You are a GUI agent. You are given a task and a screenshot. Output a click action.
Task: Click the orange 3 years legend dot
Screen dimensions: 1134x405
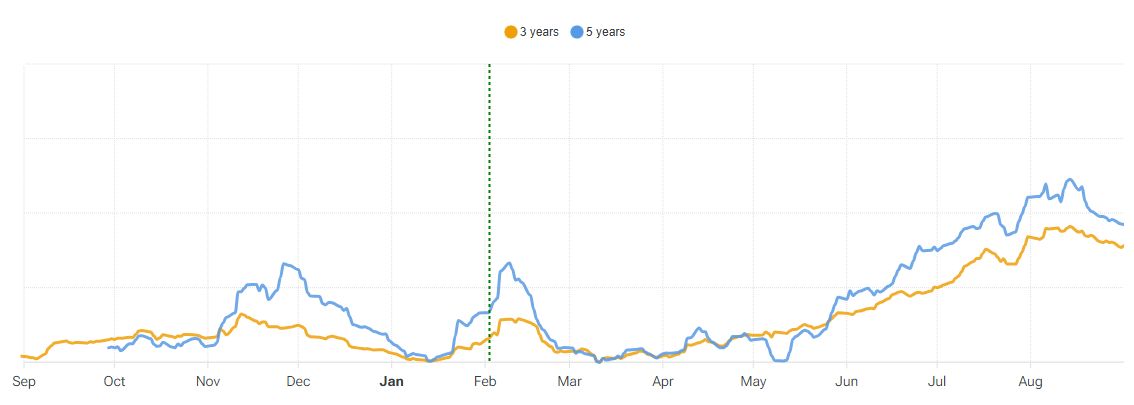coord(511,32)
